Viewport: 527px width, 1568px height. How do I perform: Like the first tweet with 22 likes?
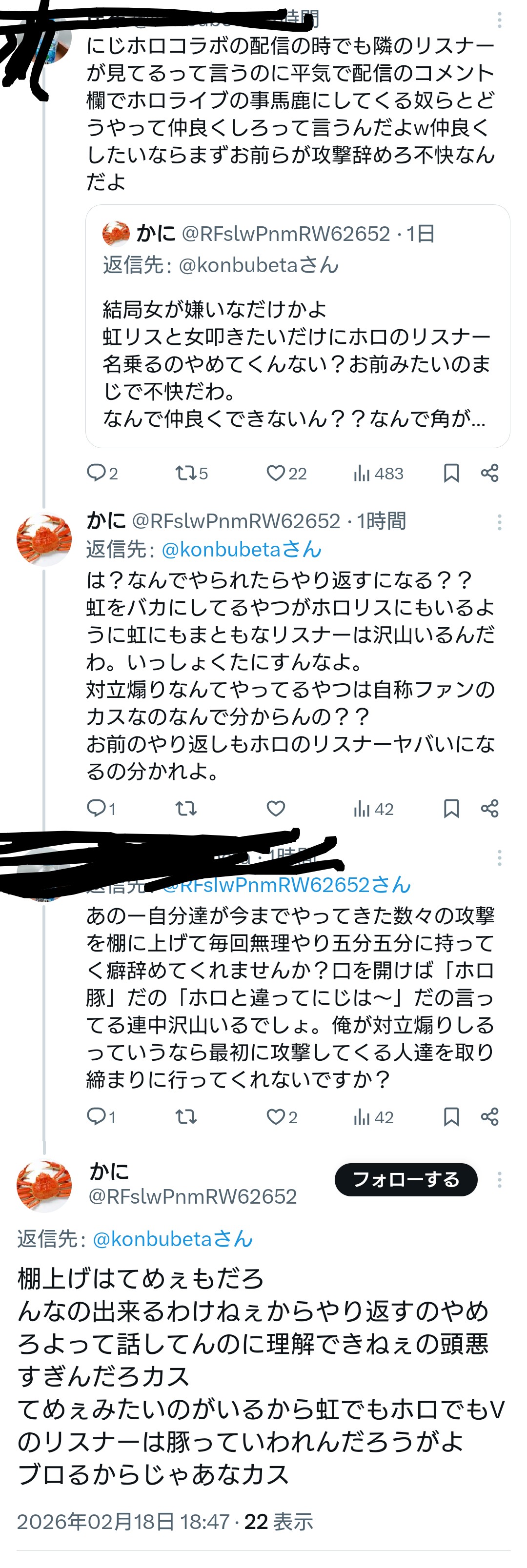(276, 473)
